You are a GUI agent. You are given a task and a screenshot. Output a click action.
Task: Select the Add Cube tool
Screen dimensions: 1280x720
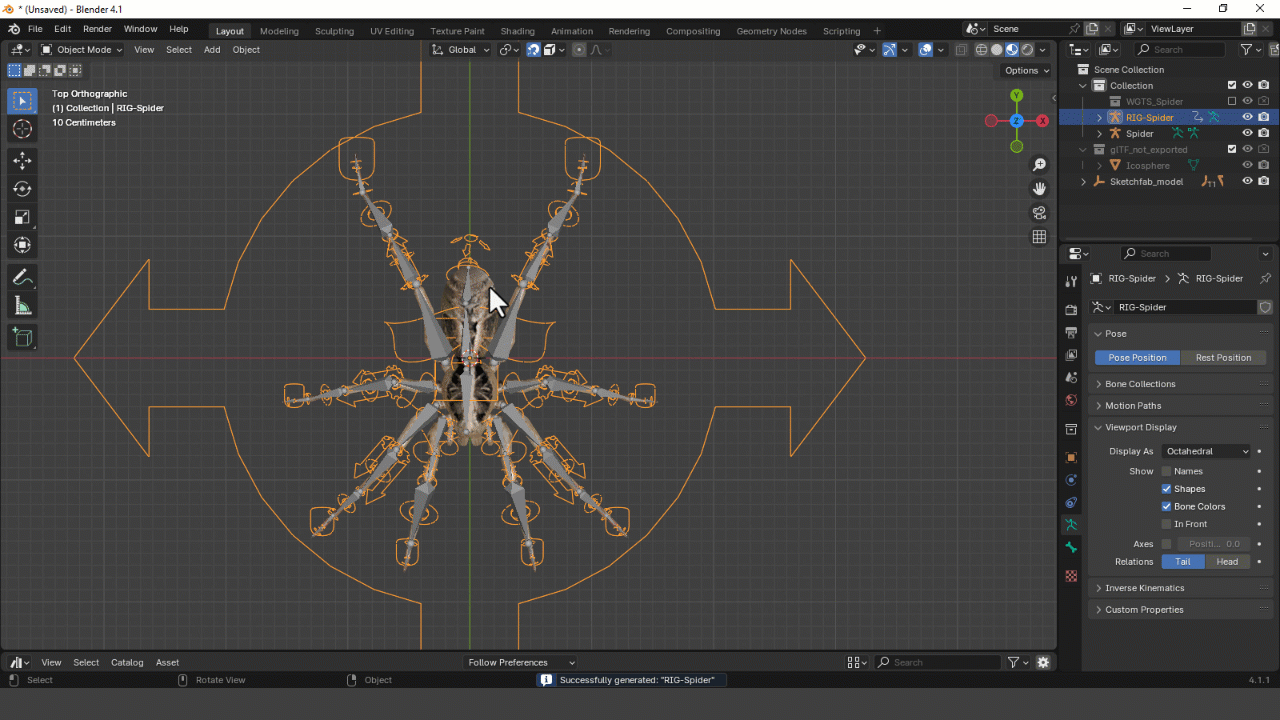(x=22, y=338)
